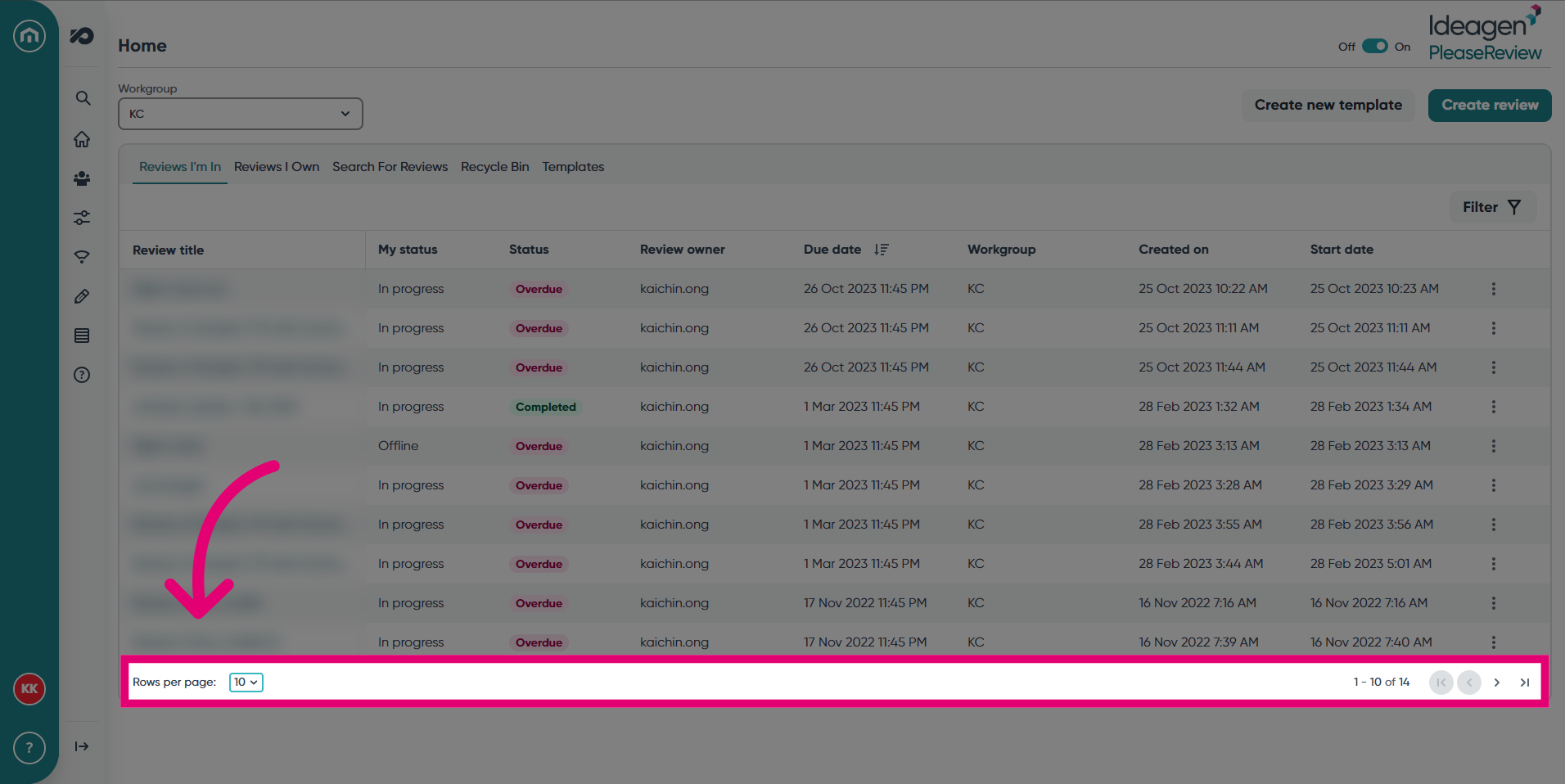Open row menu for 16 Nov 2022 7:16 AM review

[x=1494, y=603]
